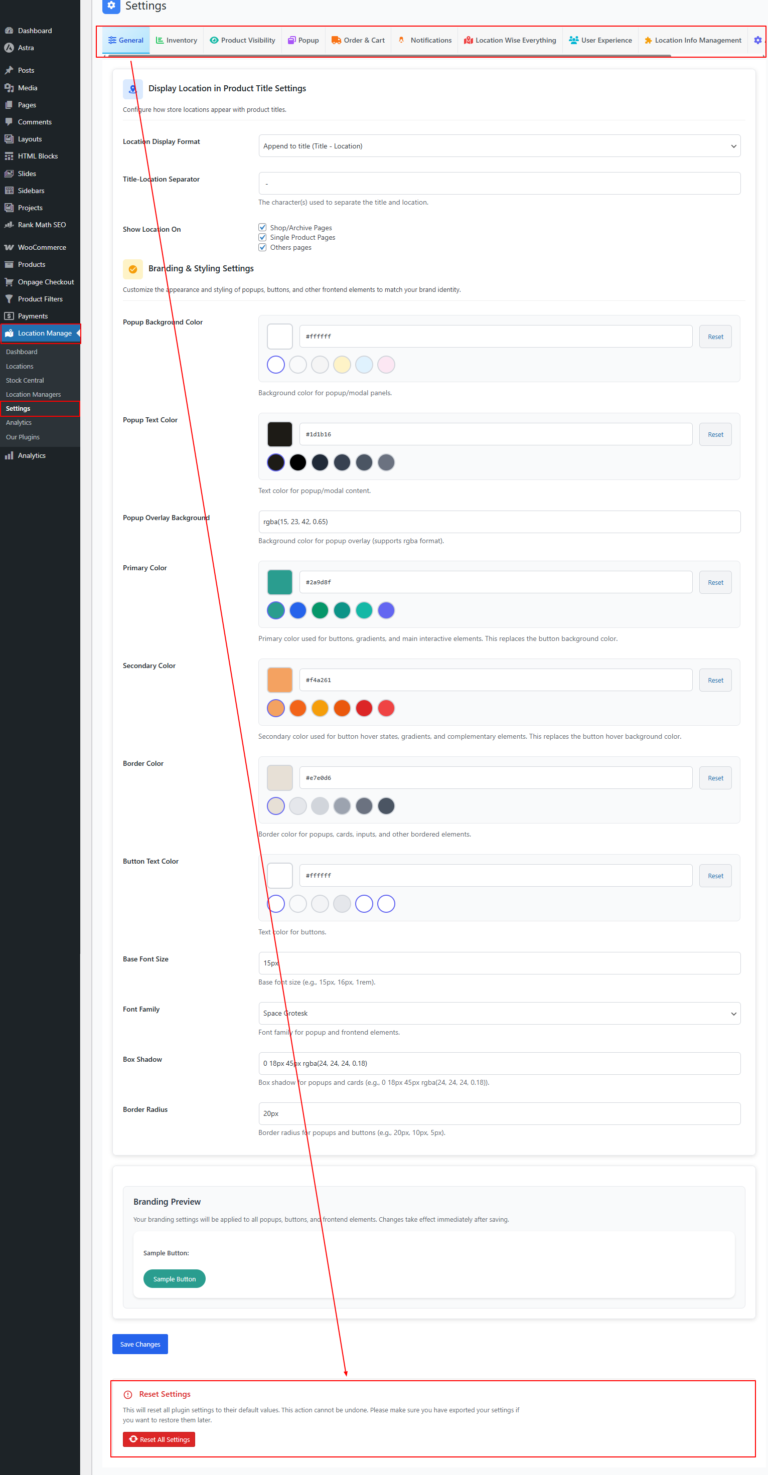
Task: Pick the pink preset under Popup Background Color
Action: pos(386,365)
